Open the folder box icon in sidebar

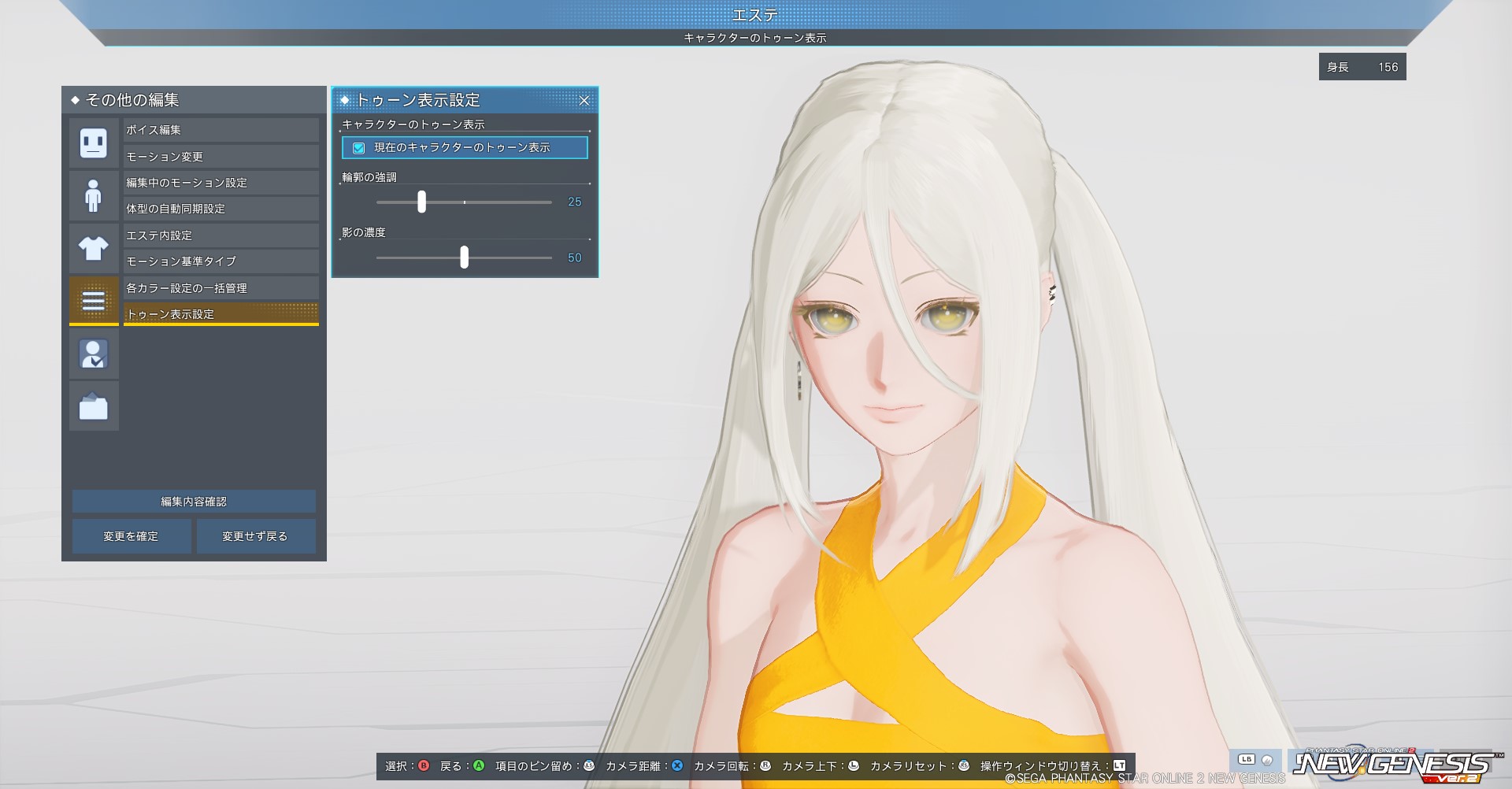click(94, 406)
